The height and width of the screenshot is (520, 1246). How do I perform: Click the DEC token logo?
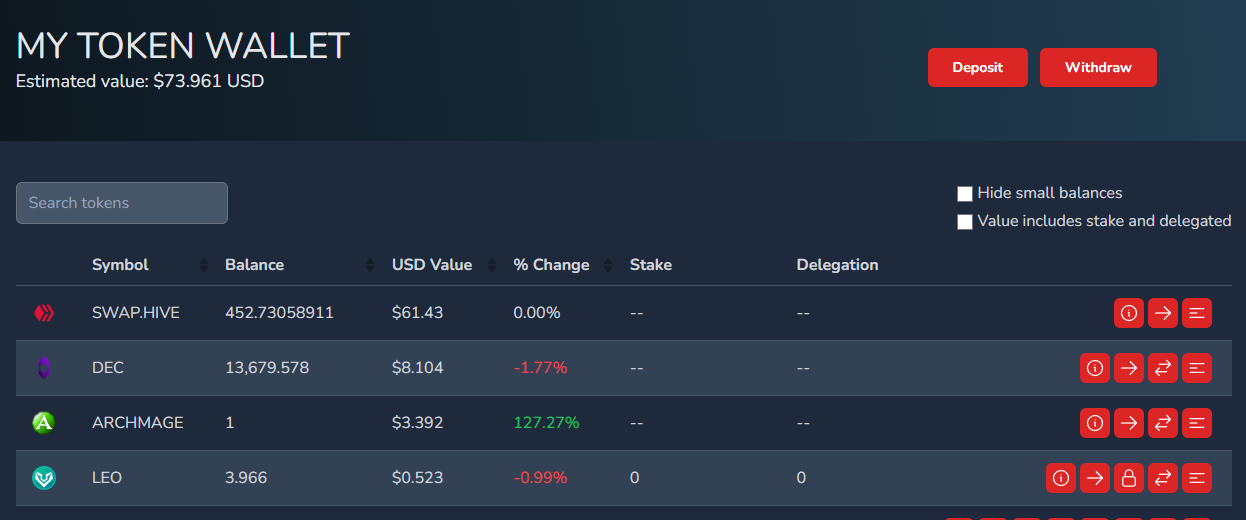point(44,368)
